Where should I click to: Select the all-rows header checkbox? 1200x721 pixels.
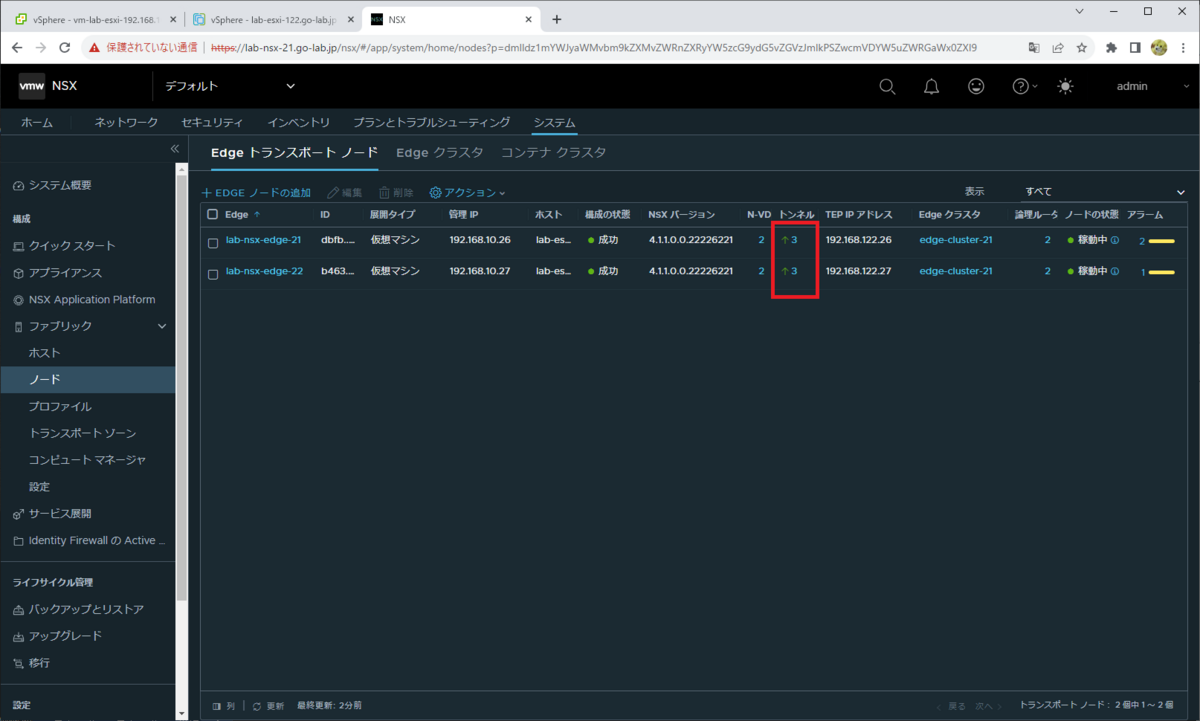[x=212, y=214]
